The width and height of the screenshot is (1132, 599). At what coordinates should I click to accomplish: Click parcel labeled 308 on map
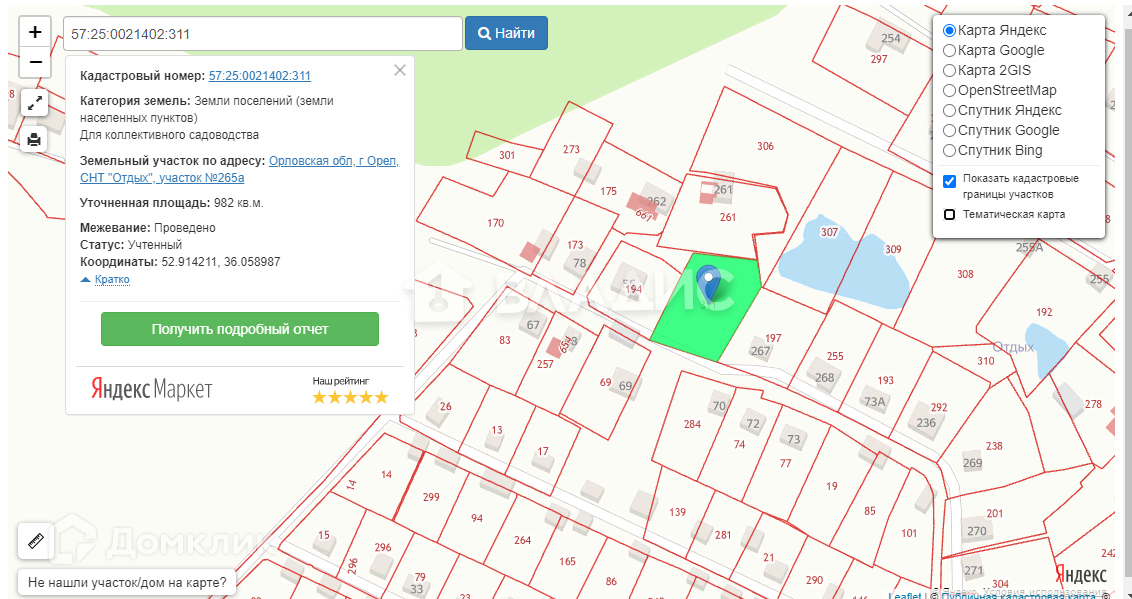pyautogui.click(x=965, y=274)
